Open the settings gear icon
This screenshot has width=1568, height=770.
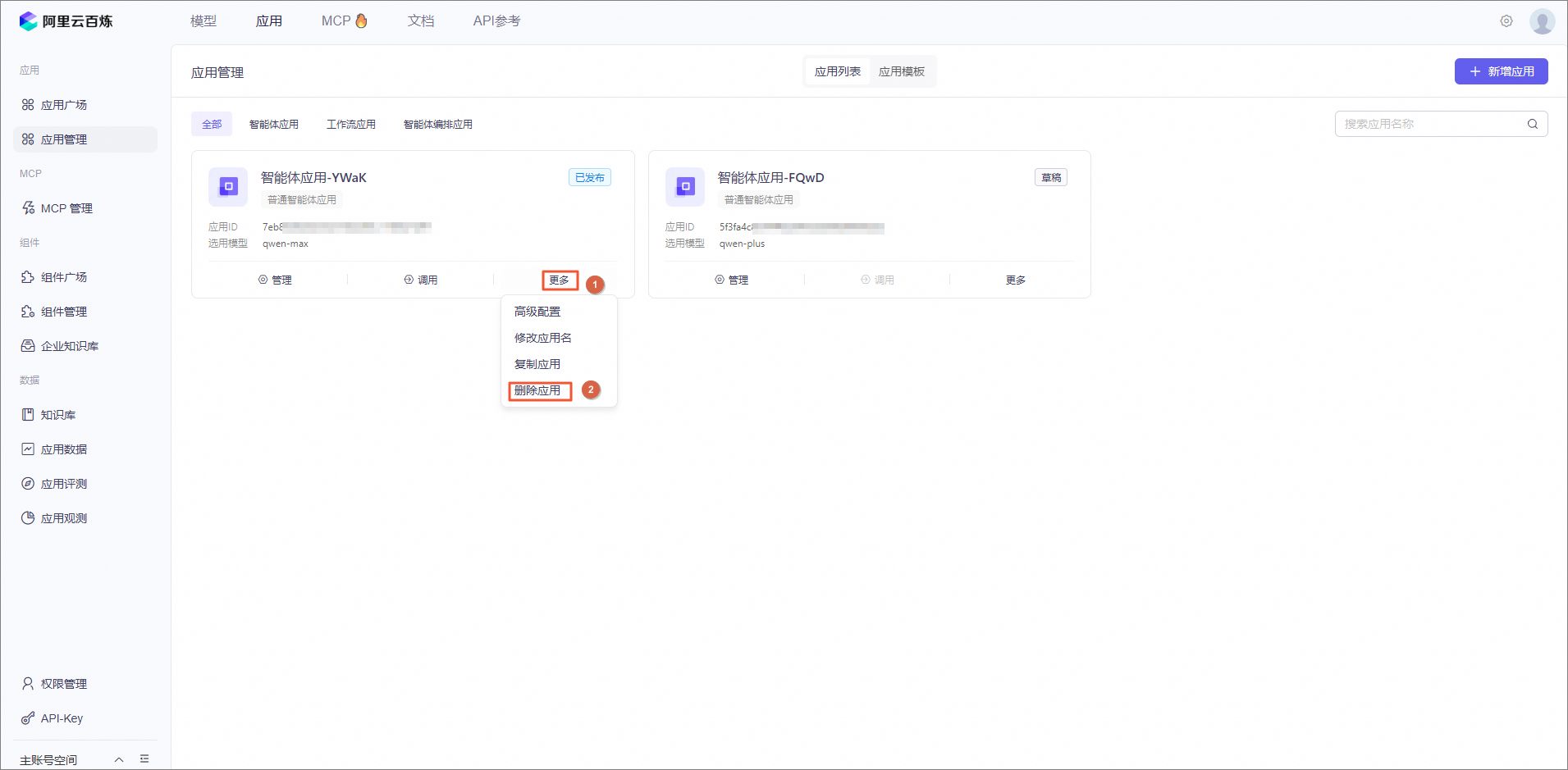click(1506, 21)
